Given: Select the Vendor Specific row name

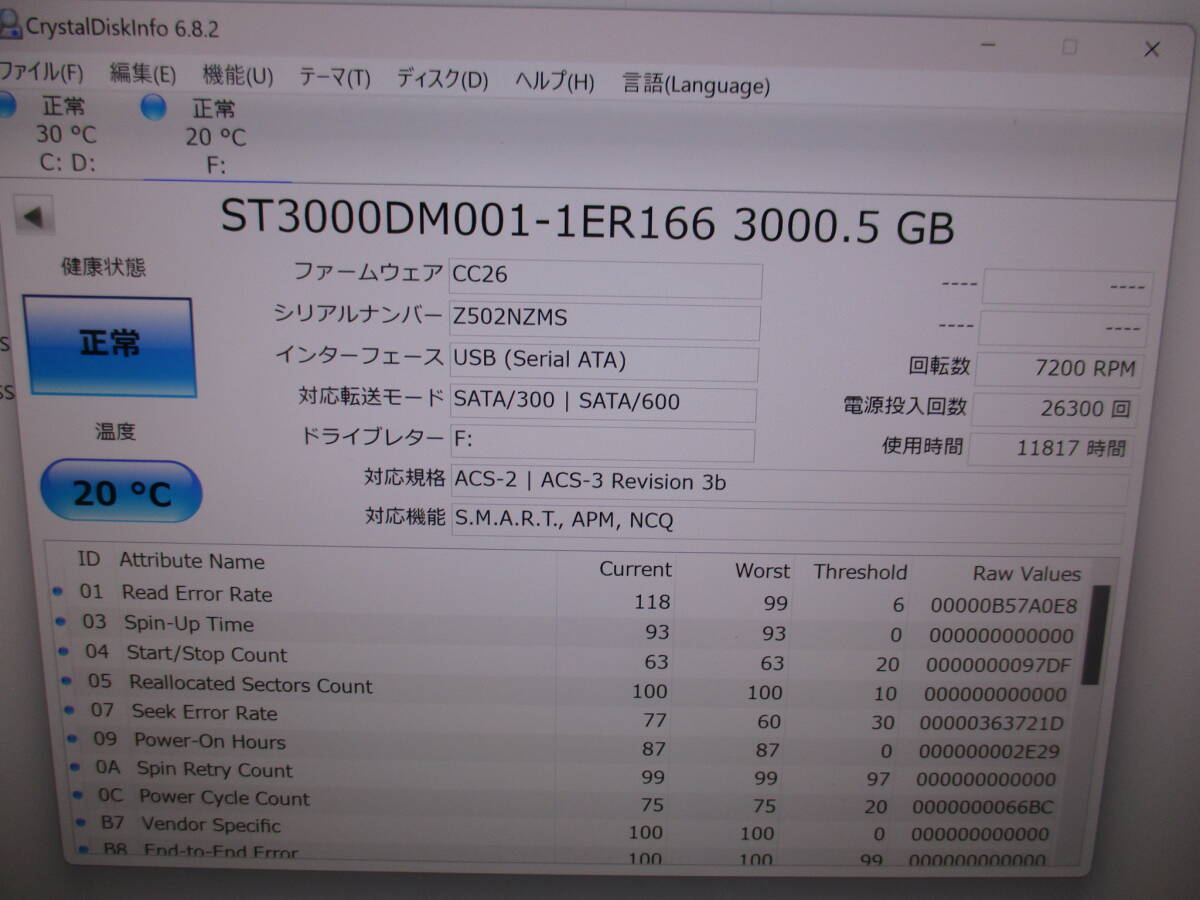Looking at the screenshot, I should tap(211, 825).
